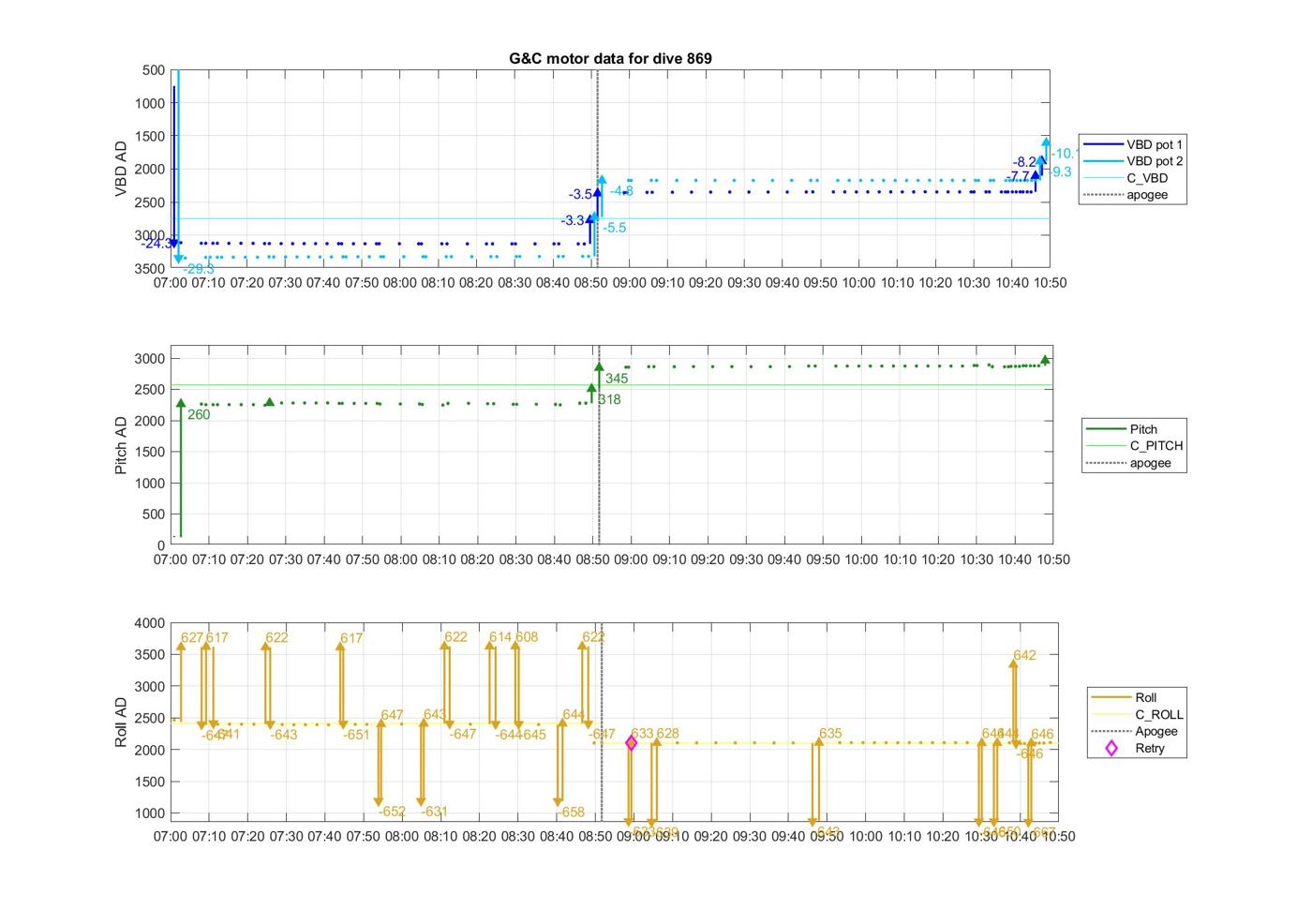Click the 'Roll AD' y-axis label
This screenshot has height=924, width=1312.
point(121,722)
